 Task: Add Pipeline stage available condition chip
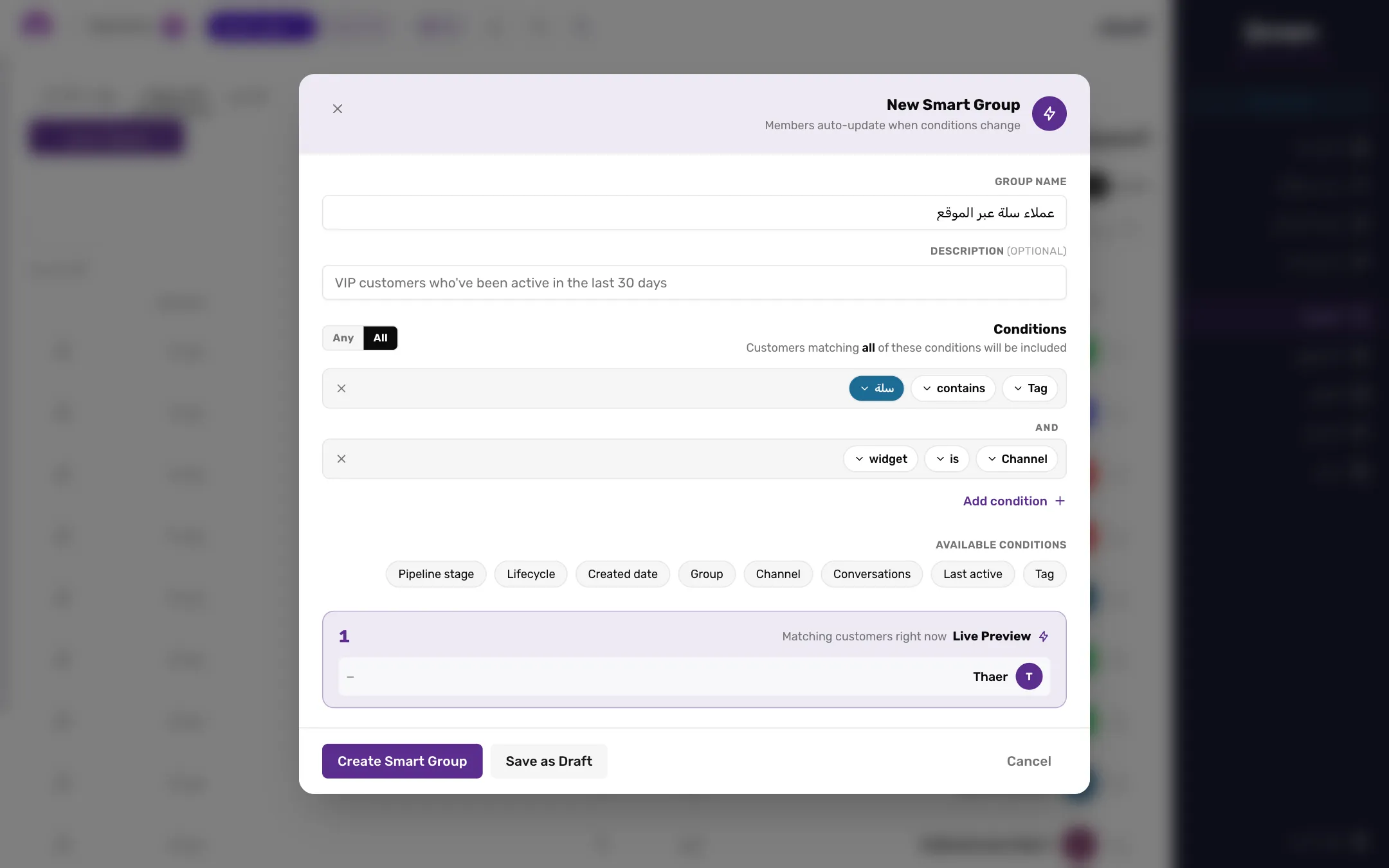(436, 574)
